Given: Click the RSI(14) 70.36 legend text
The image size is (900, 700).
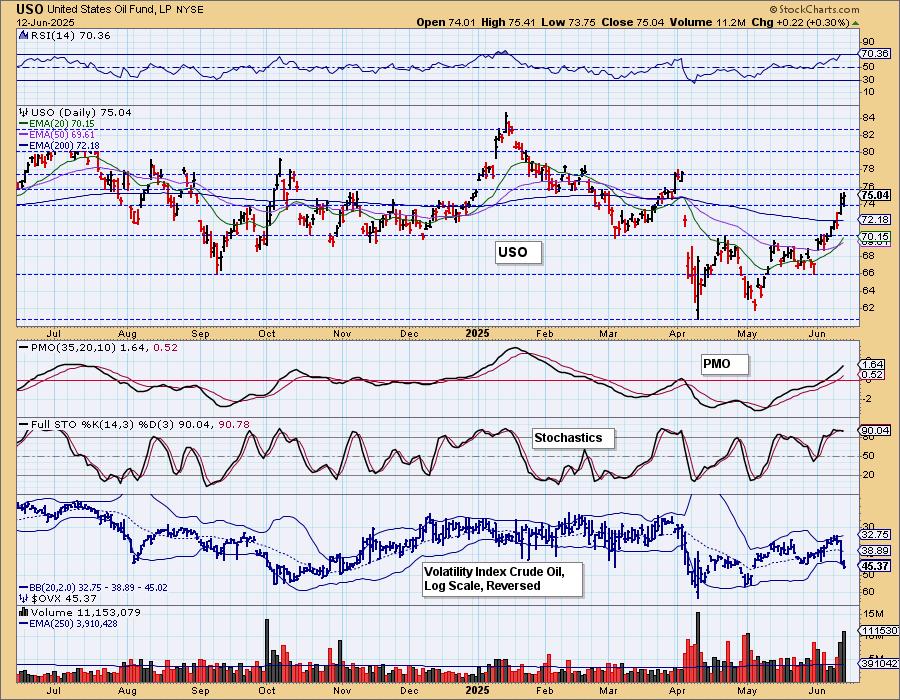Looking at the screenshot, I should pyautogui.click(x=69, y=36).
